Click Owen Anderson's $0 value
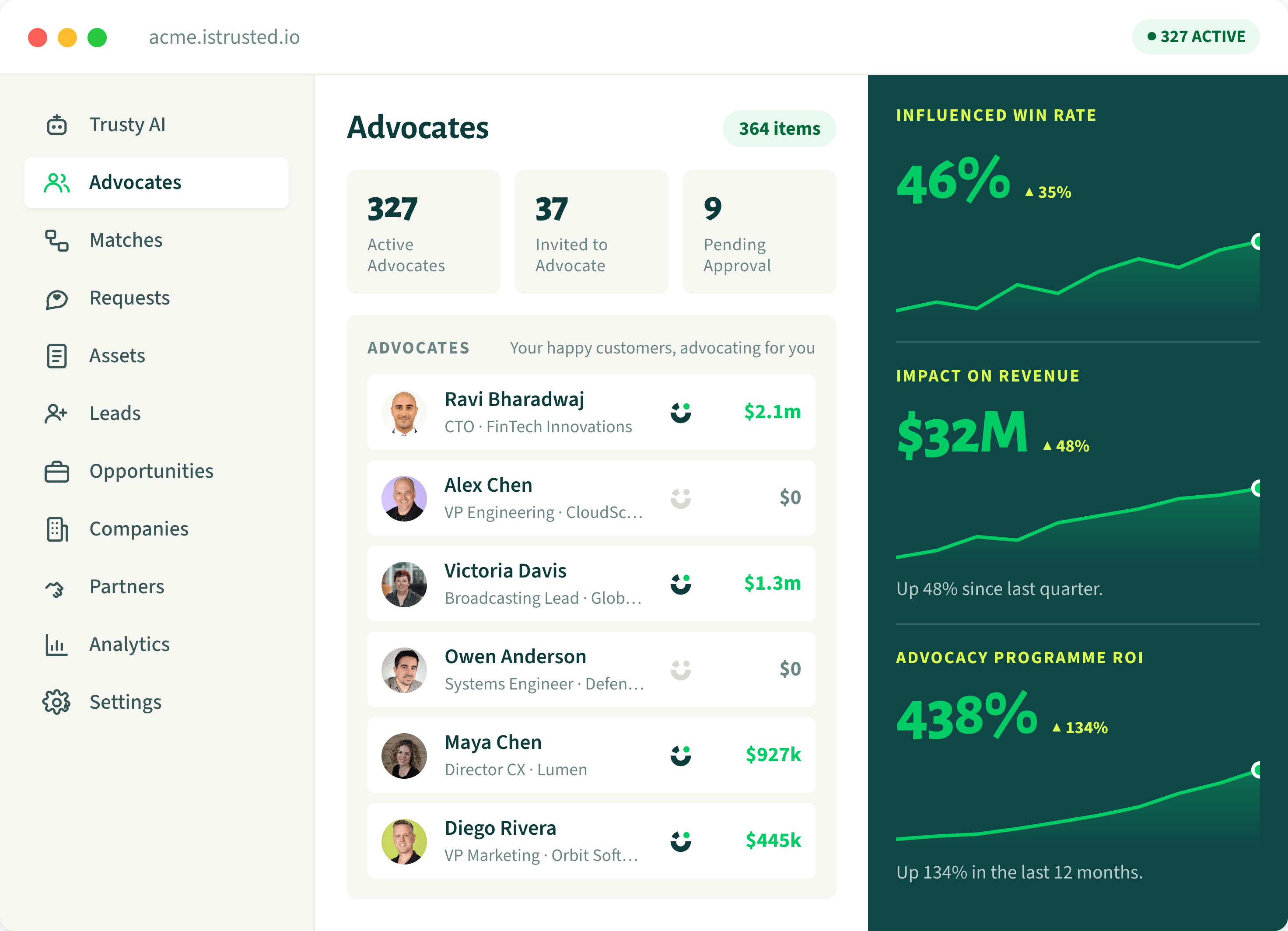Screen dimensions: 1288x931 (x=790, y=669)
